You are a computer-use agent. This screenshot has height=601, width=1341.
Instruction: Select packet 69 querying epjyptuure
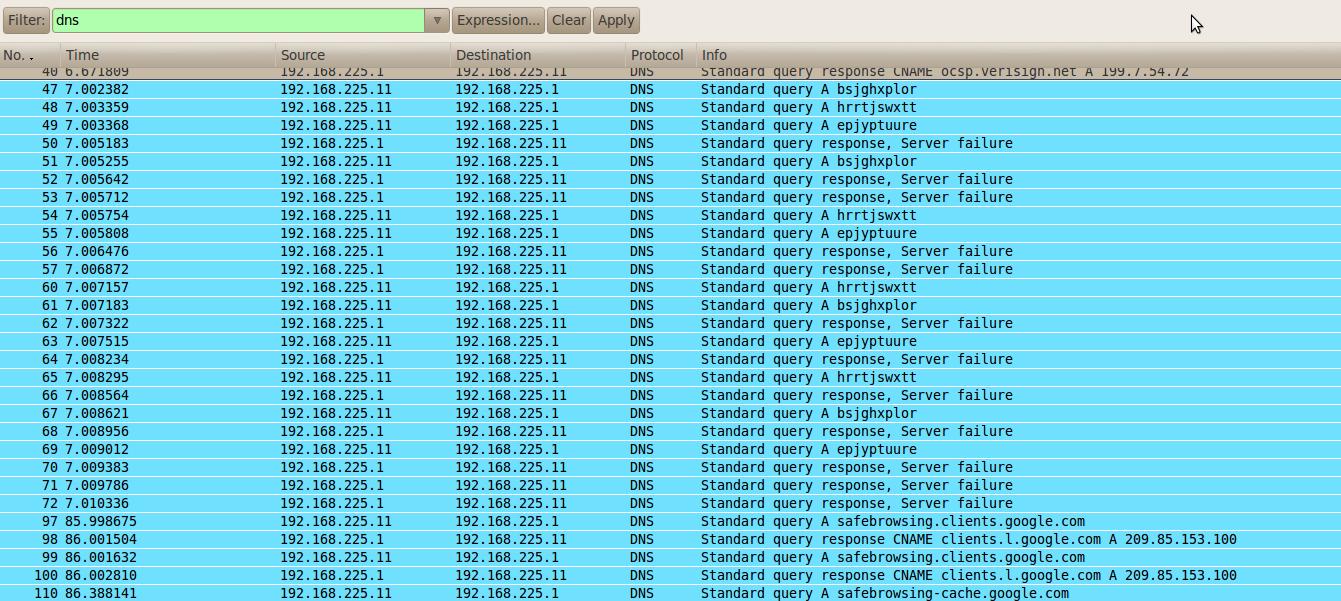(x=670, y=449)
